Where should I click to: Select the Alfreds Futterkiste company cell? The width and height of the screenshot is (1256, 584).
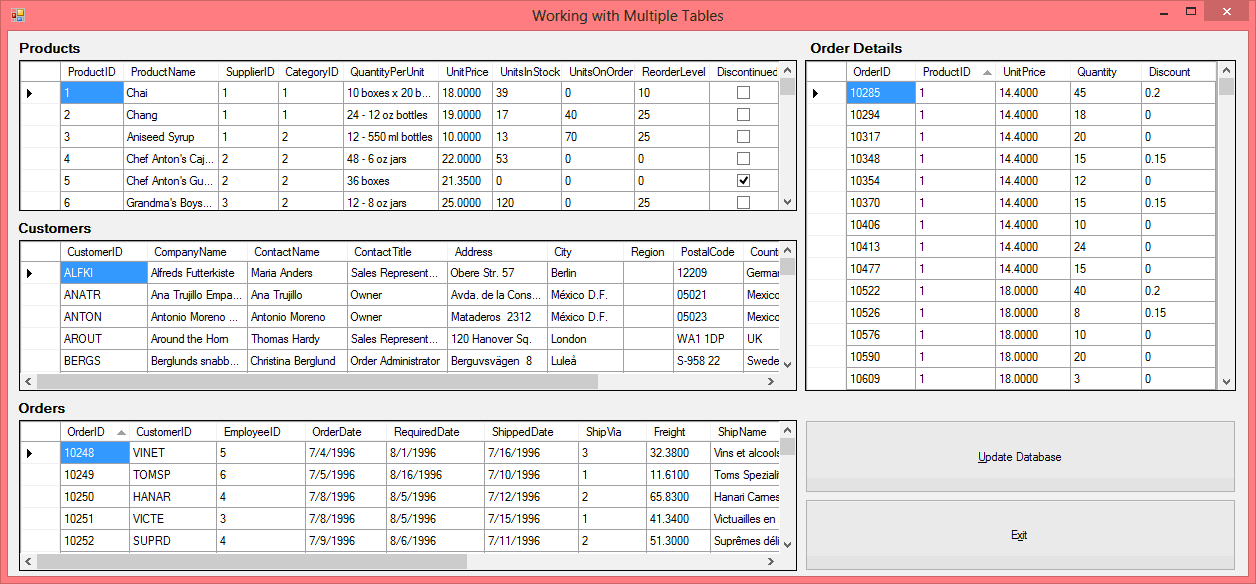pyautogui.click(x=197, y=272)
